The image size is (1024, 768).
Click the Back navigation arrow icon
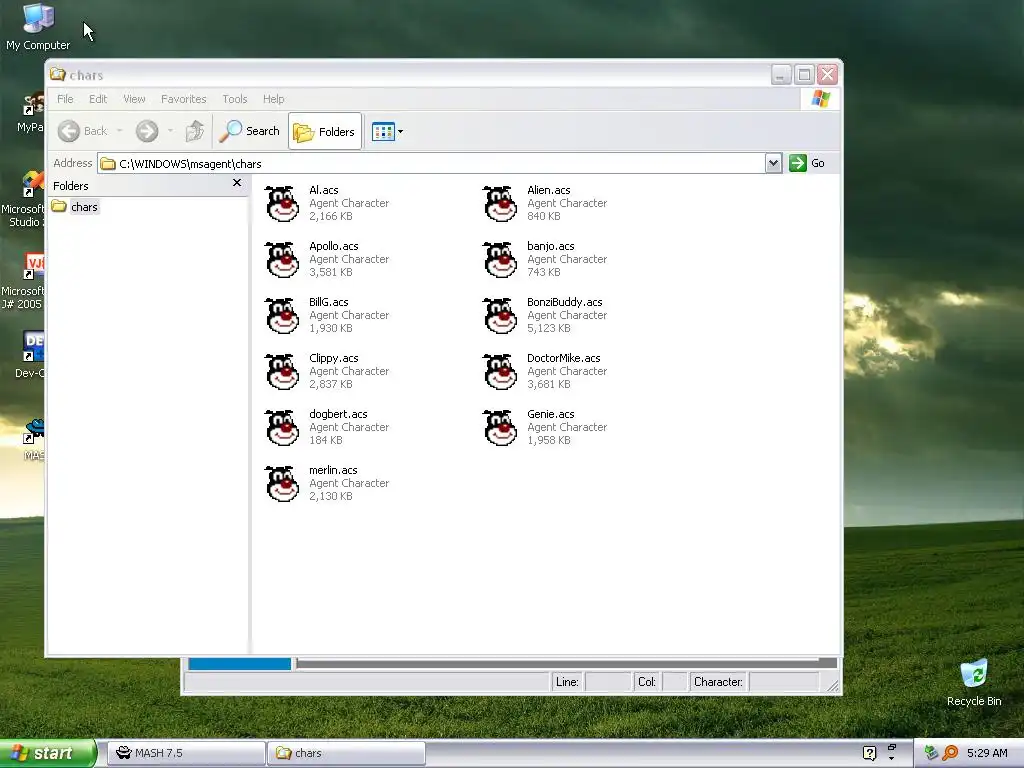tap(69, 131)
